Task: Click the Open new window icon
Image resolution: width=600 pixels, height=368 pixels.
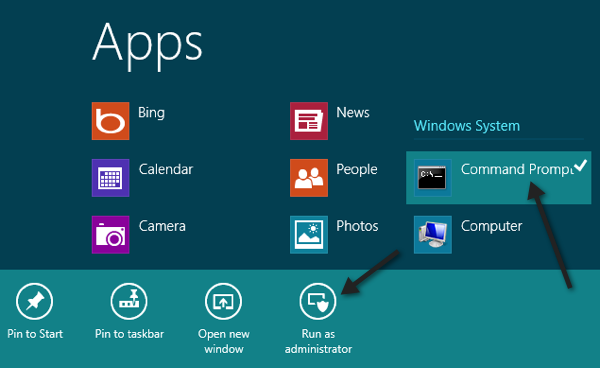Action: 223,301
